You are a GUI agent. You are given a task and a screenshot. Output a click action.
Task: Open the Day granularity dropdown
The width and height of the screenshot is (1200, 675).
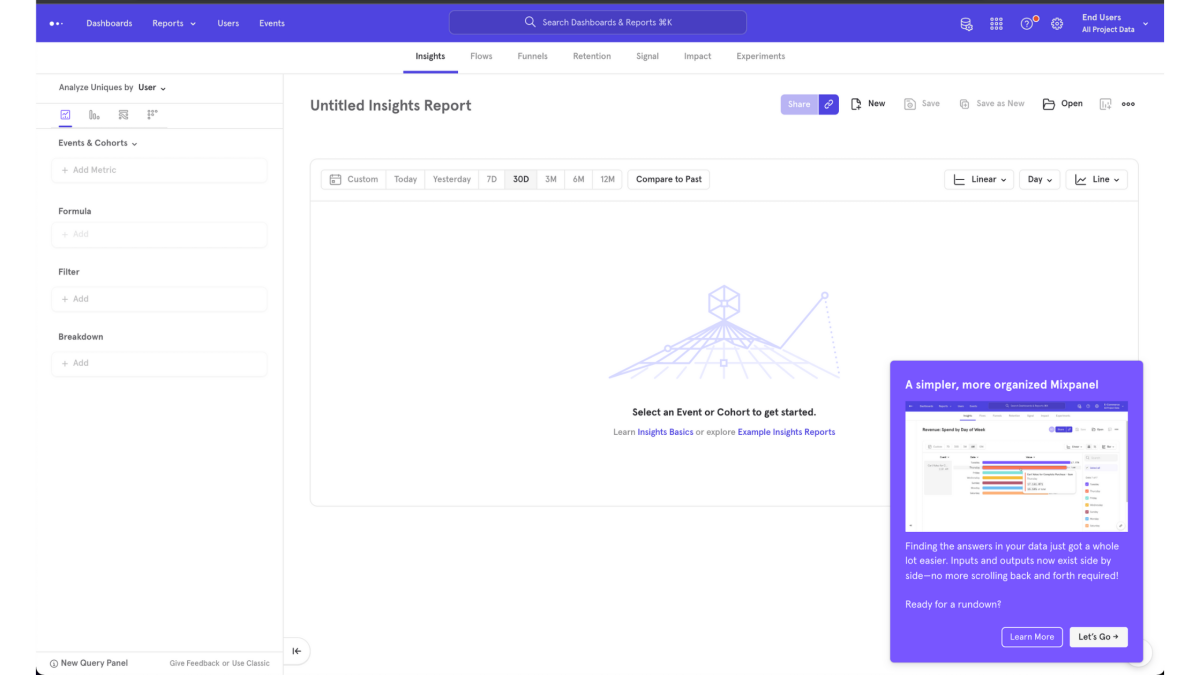[x=1041, y=179]
